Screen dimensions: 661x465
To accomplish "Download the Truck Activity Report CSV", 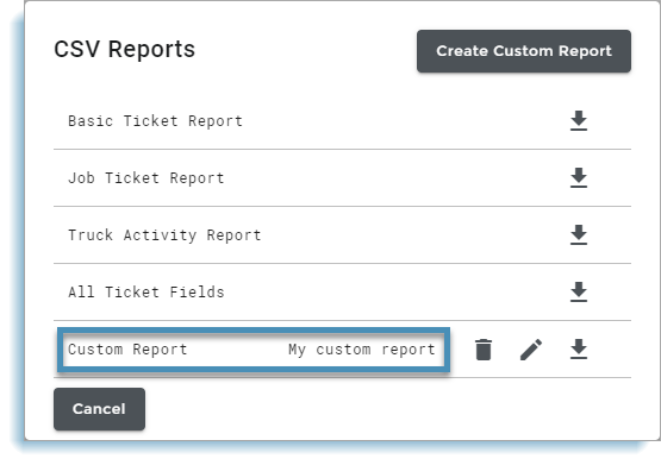I will point(578,235).
